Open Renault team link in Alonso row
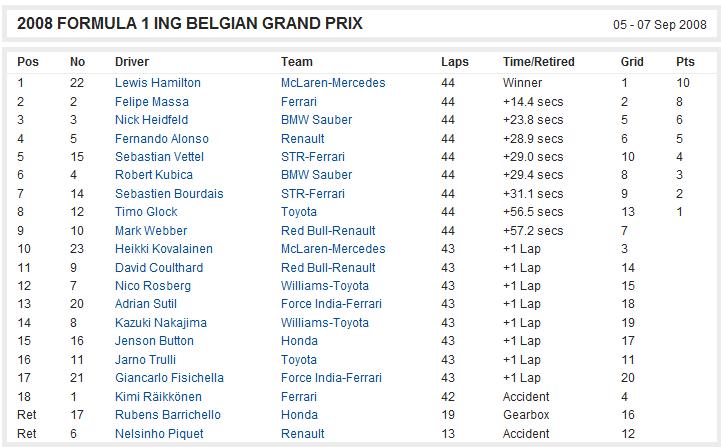The height and width of the screenshot is (447, 721). 303,138
